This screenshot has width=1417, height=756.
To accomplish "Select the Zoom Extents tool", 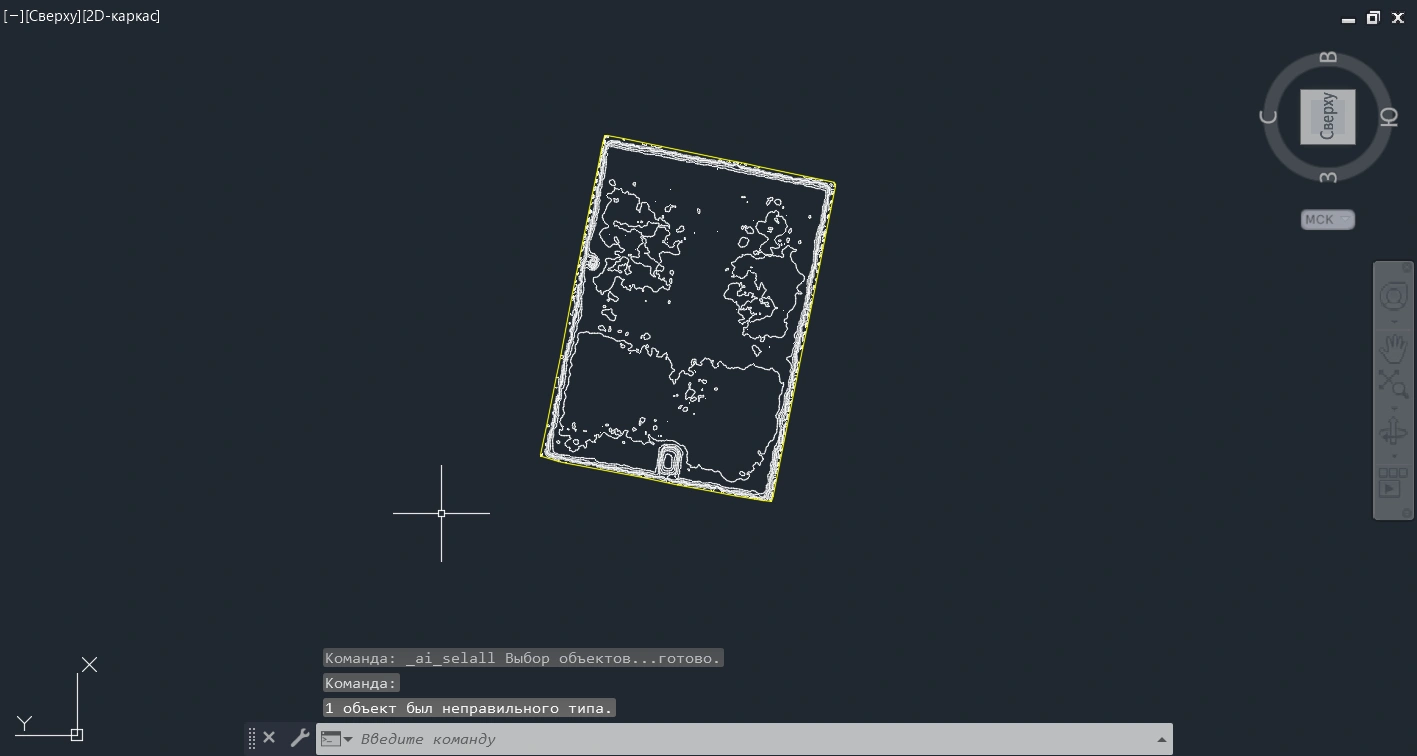I will [1393, 383].
